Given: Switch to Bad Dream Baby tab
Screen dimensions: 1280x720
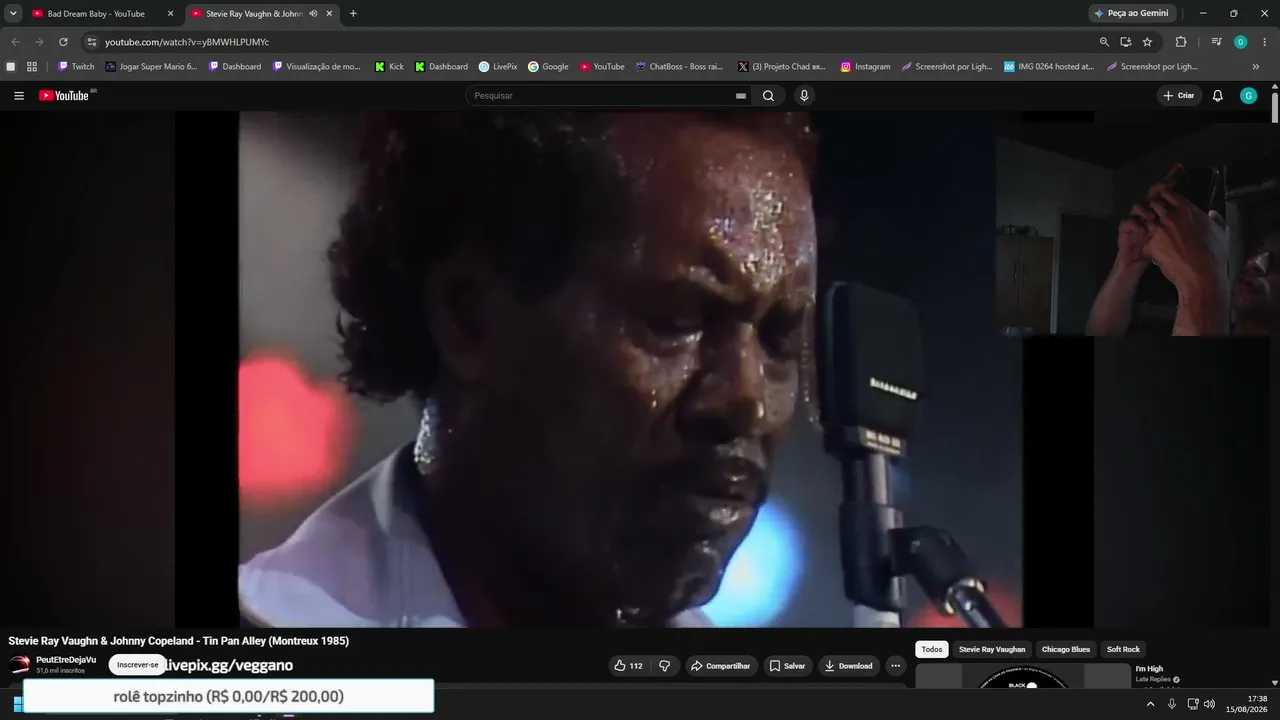Looking at the screenshot, I should coord(95,14).
